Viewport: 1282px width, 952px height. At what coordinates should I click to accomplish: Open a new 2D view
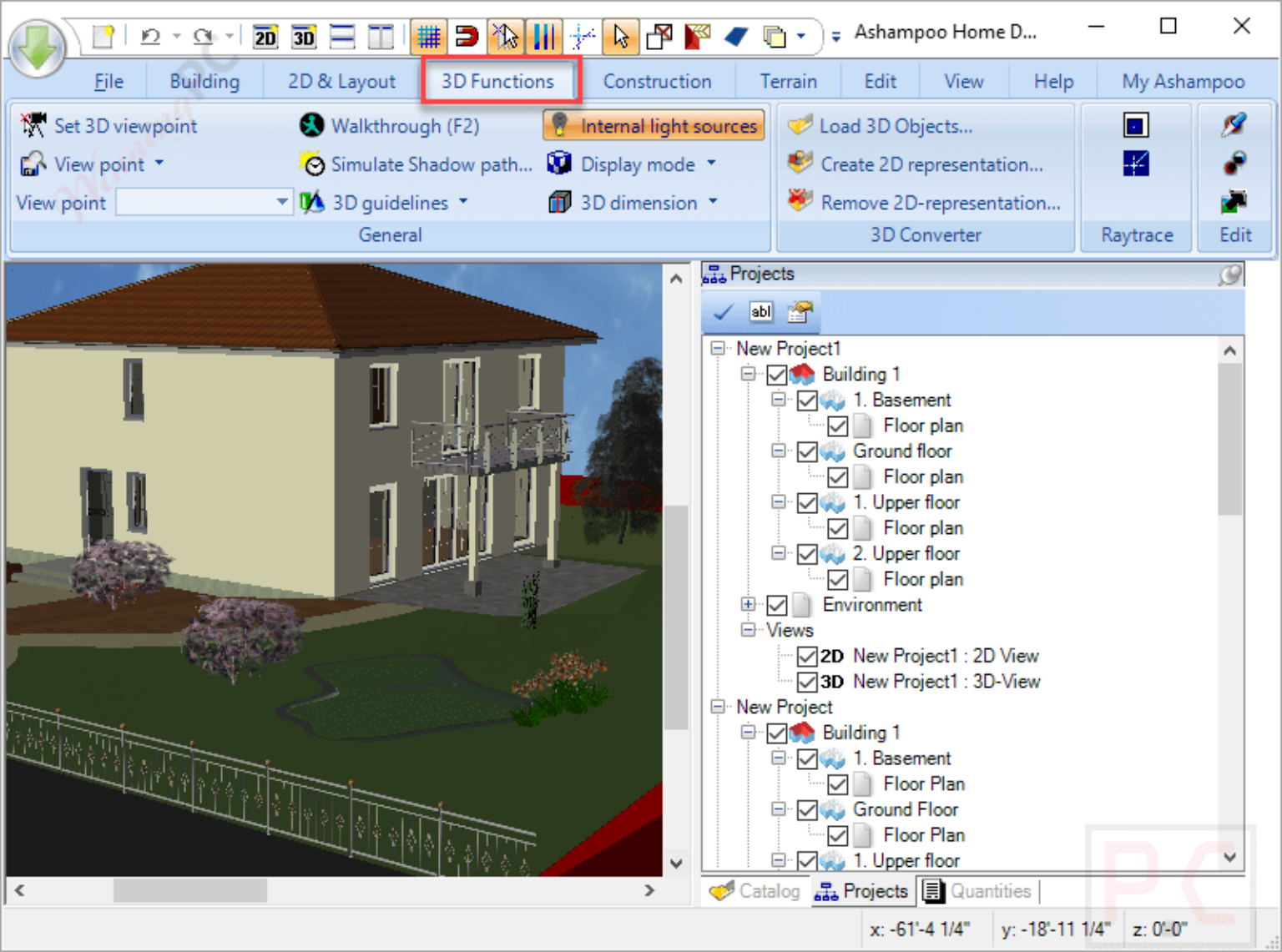click(x=265, y=37)
